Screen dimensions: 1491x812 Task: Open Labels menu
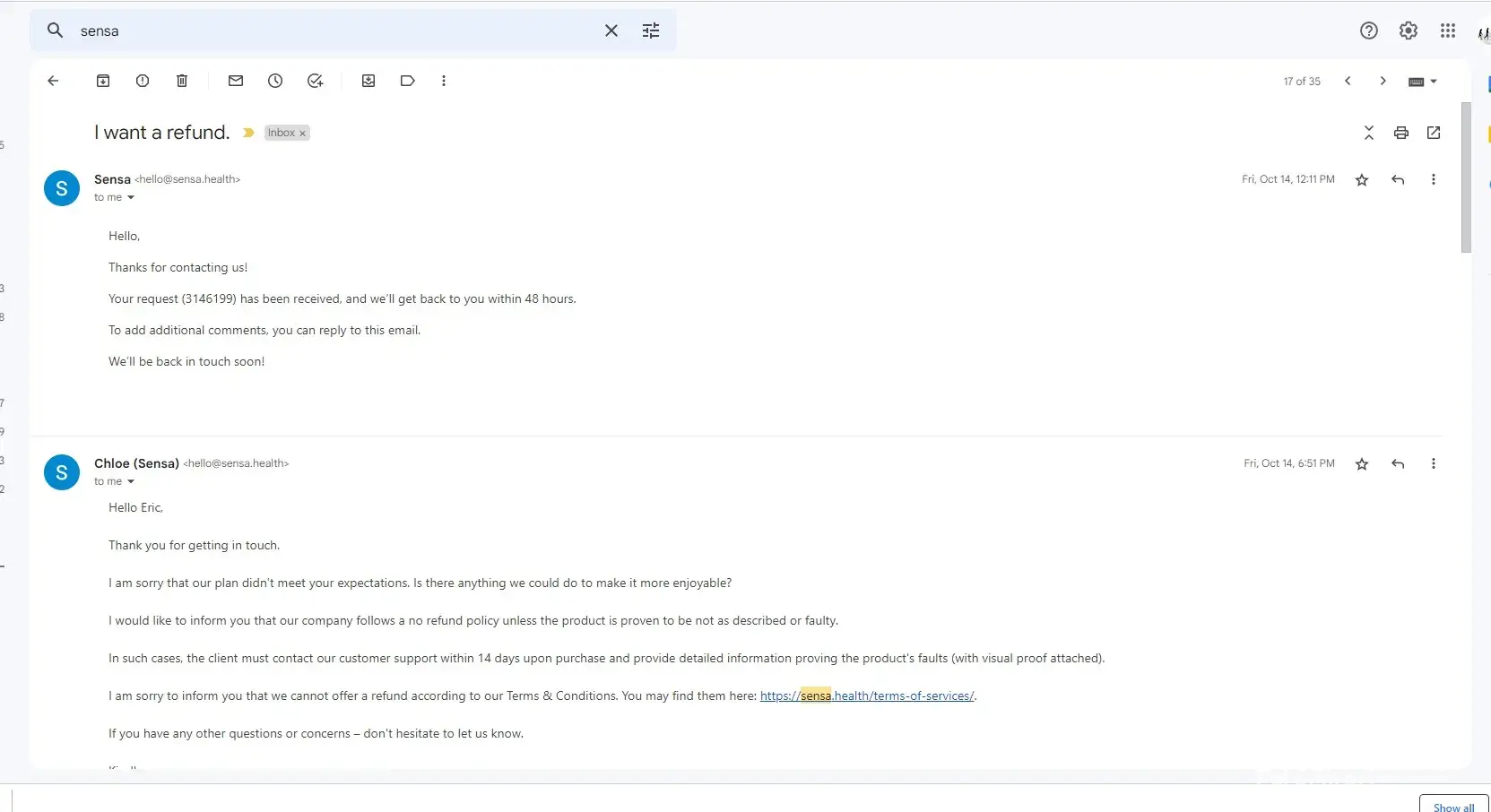point(408,81)
